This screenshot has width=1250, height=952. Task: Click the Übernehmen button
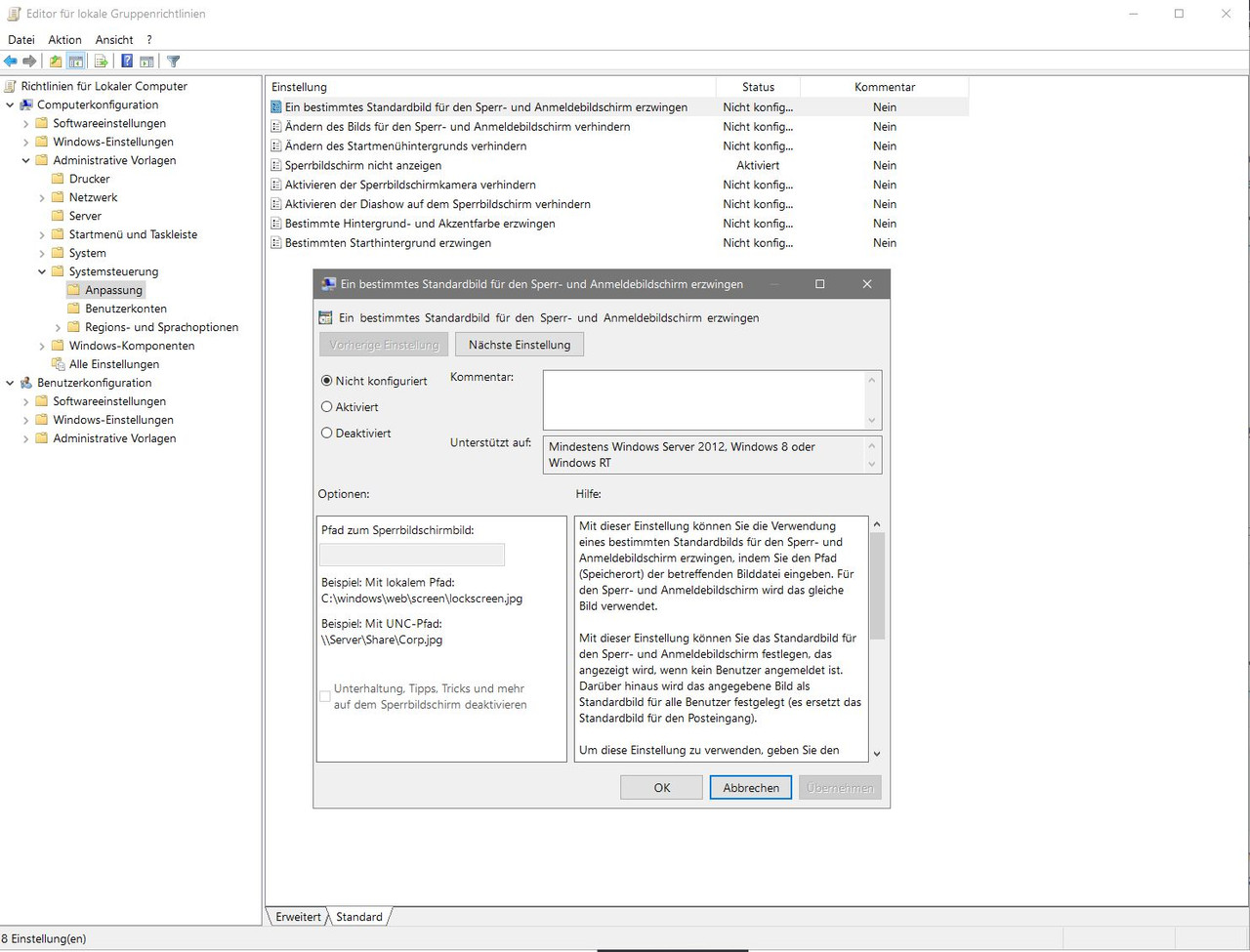pos(840,788)
